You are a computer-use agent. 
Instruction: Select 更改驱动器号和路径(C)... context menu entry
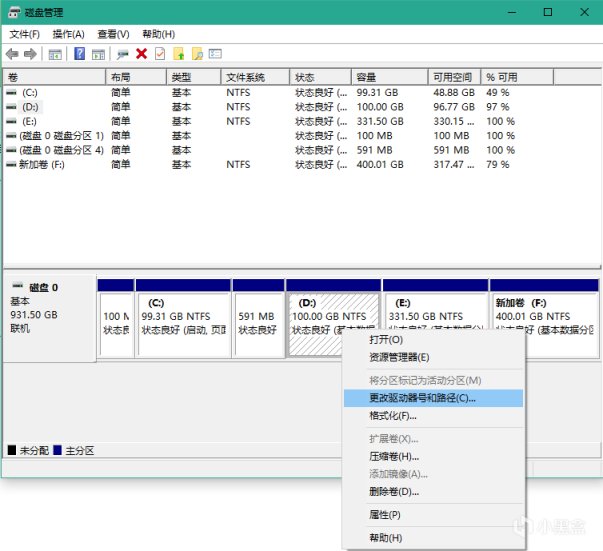[x=433, y=398]
